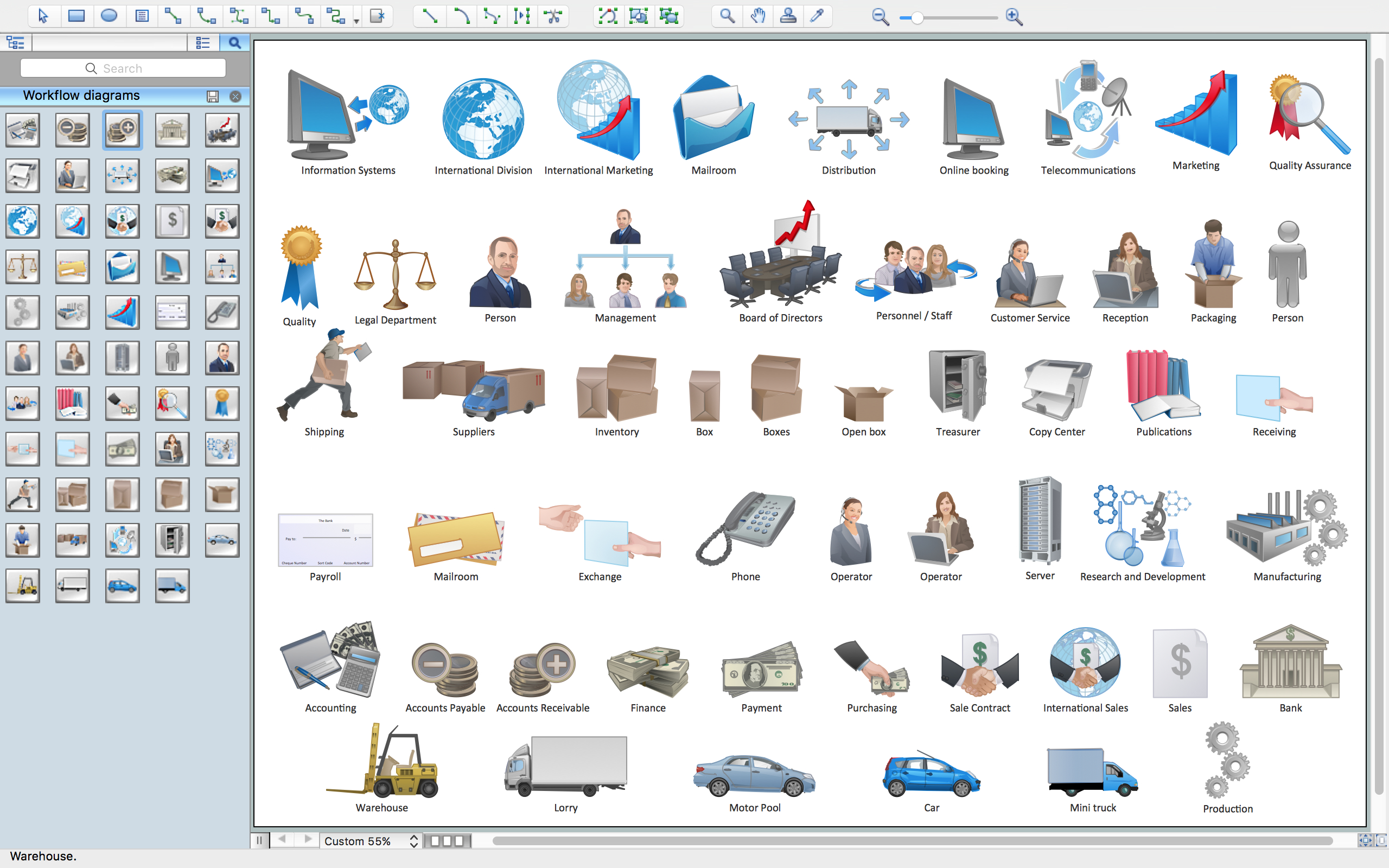Click the zoom out magnifier button
This screenshot has height=868, width=1389.
pos(880,17)
